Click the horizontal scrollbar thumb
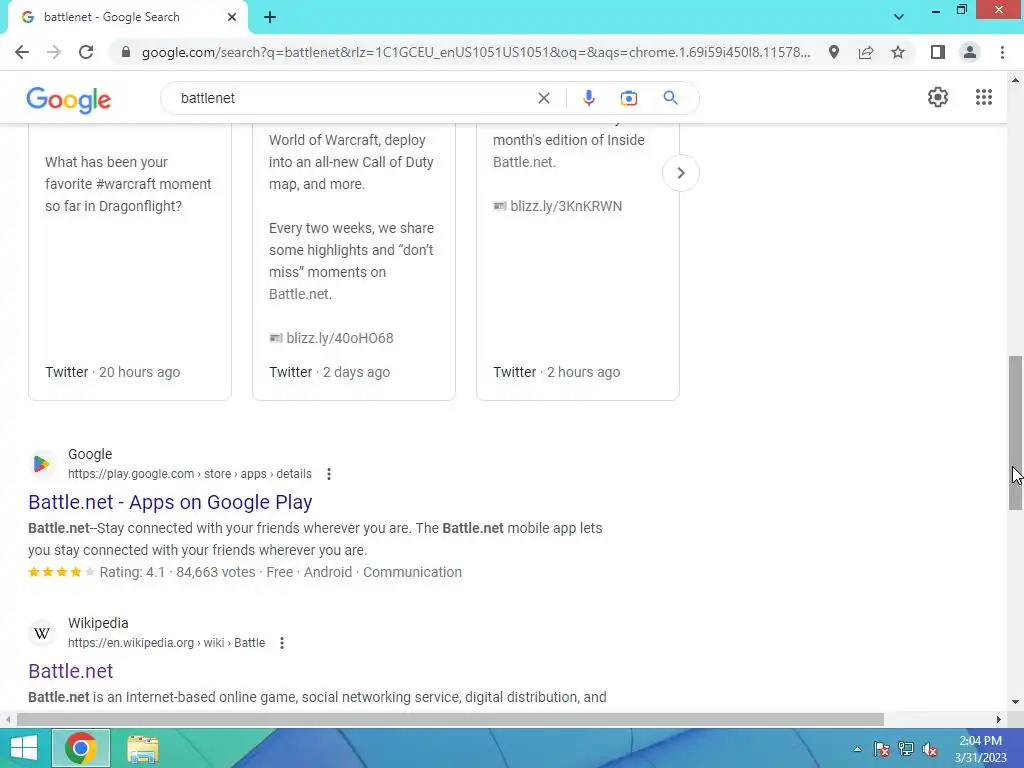1024x768 pixels. pos(450,720)
